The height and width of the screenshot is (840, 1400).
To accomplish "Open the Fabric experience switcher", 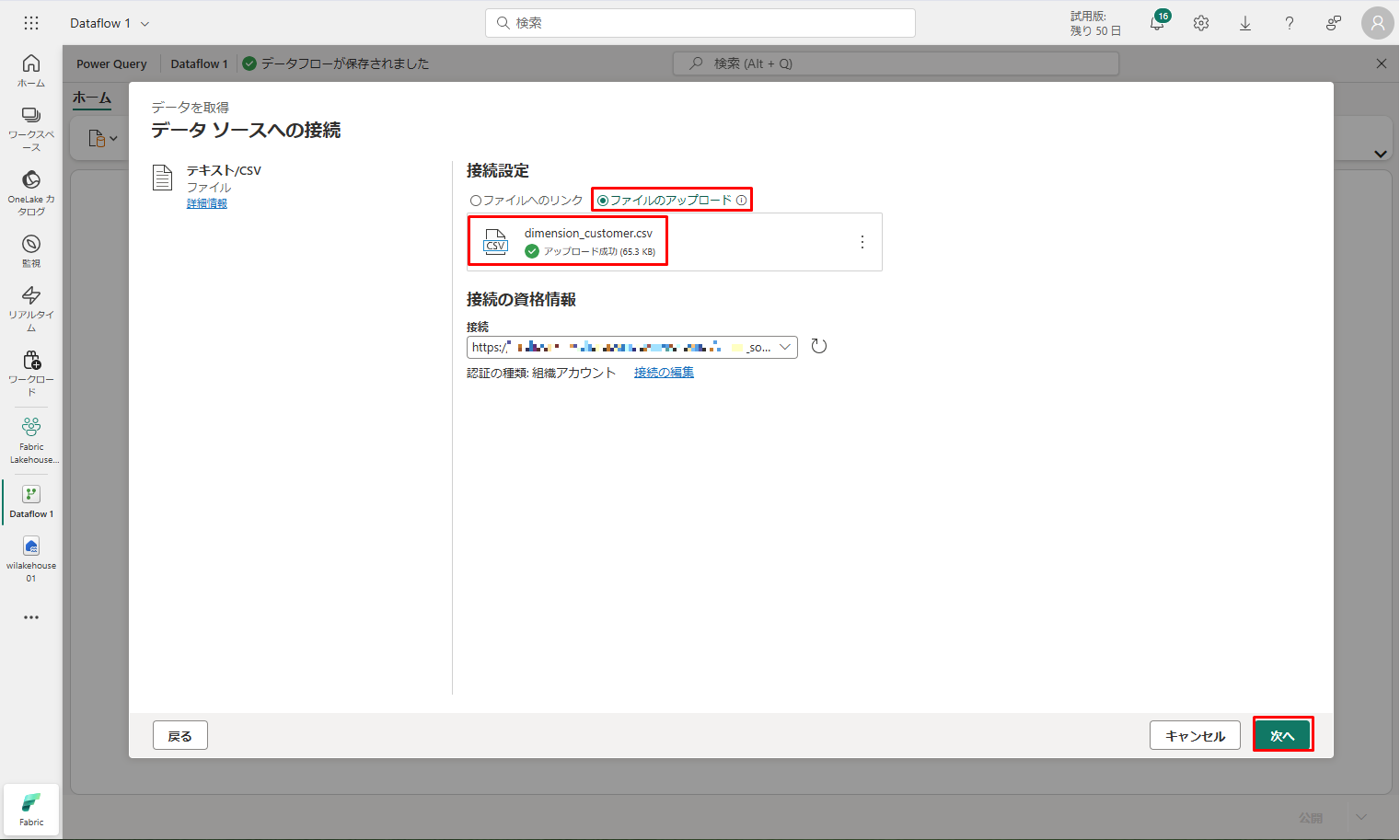I will [x=31, y=810].
